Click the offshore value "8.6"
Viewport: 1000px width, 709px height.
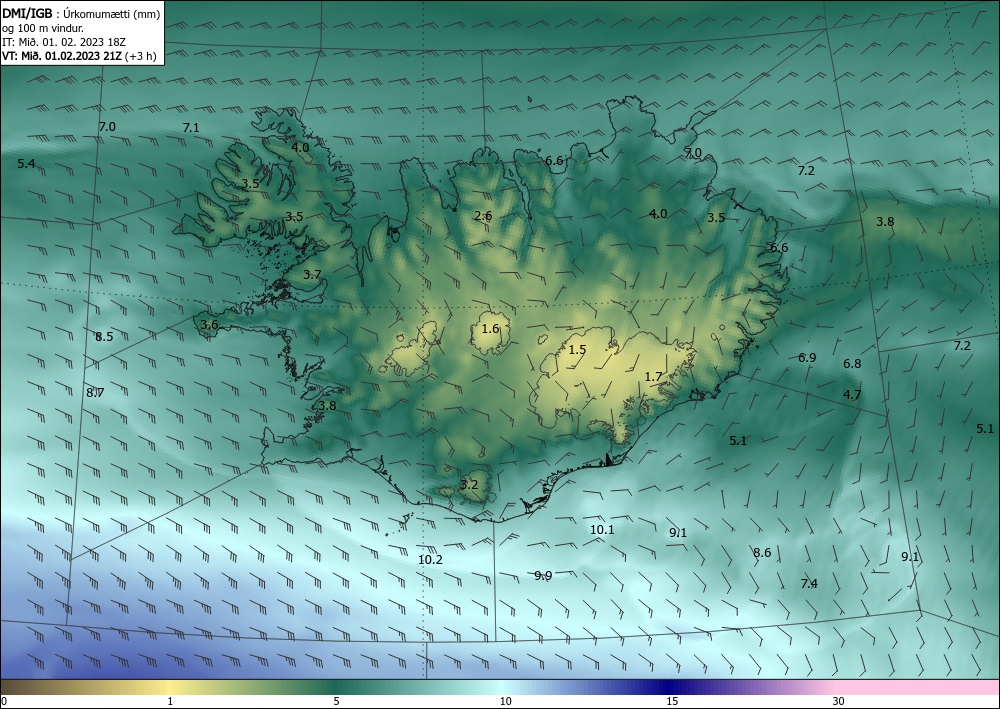[762, 553]
